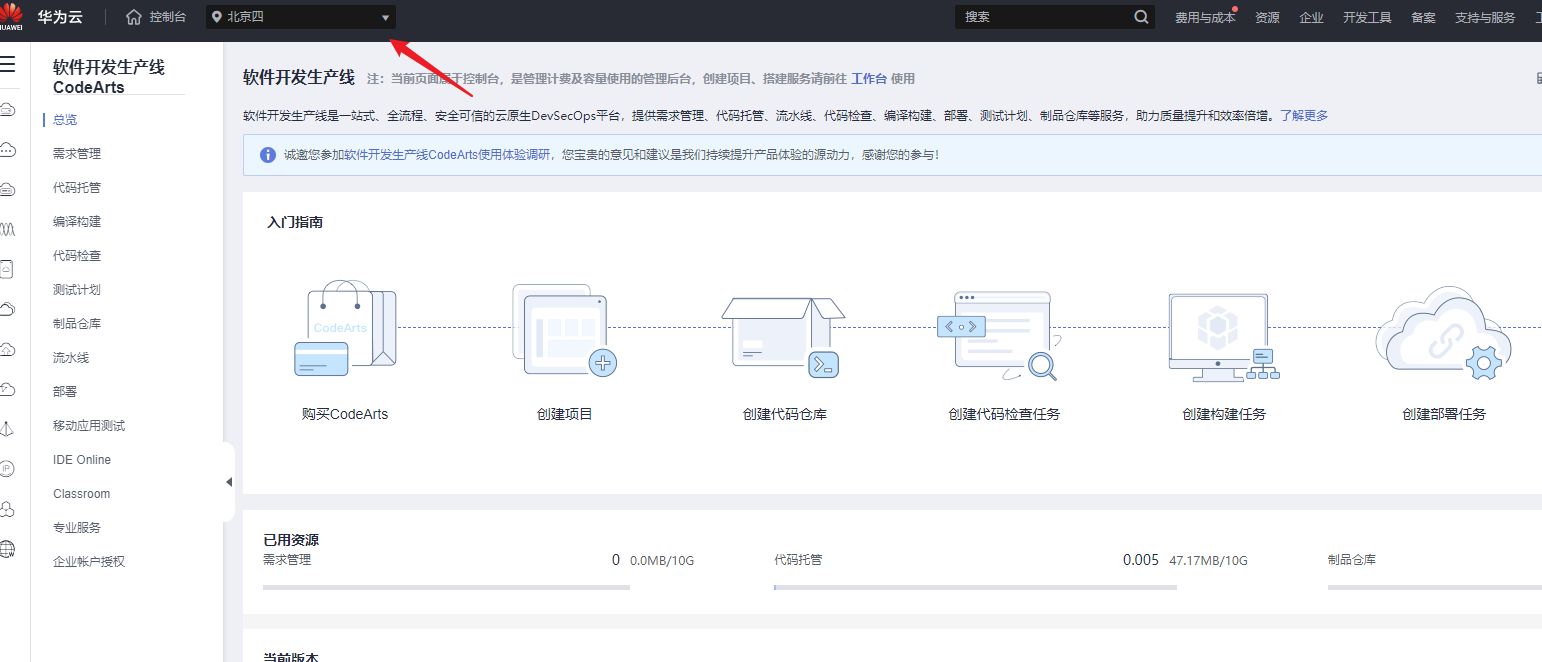Select Classroom in the side menu
The height and width of the screenshot is (662, 1542).
point(82,494)
